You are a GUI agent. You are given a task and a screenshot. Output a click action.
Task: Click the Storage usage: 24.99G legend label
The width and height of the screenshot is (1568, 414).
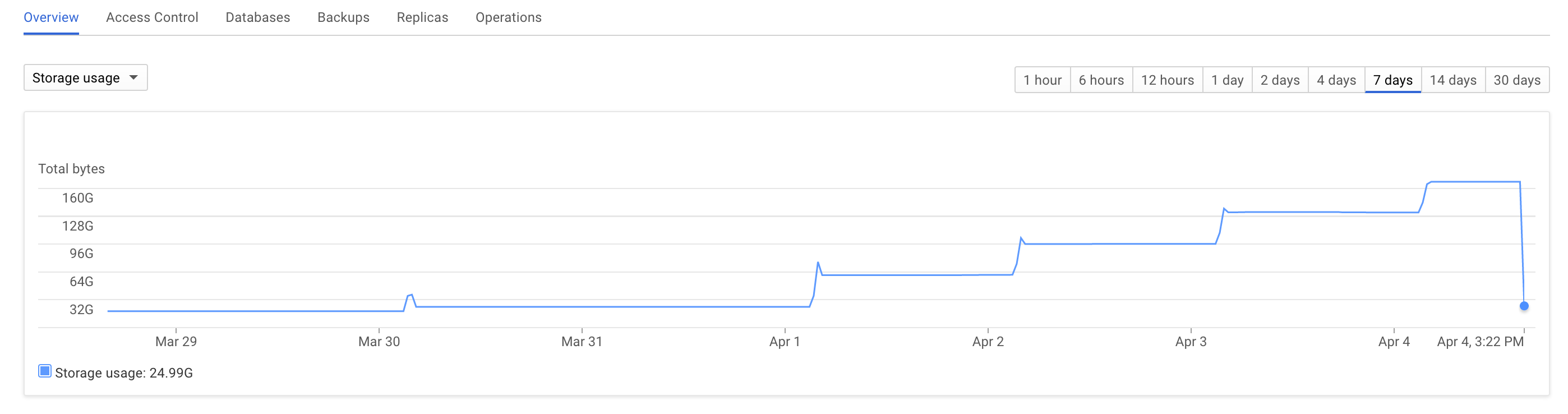(x=124, y=373)
